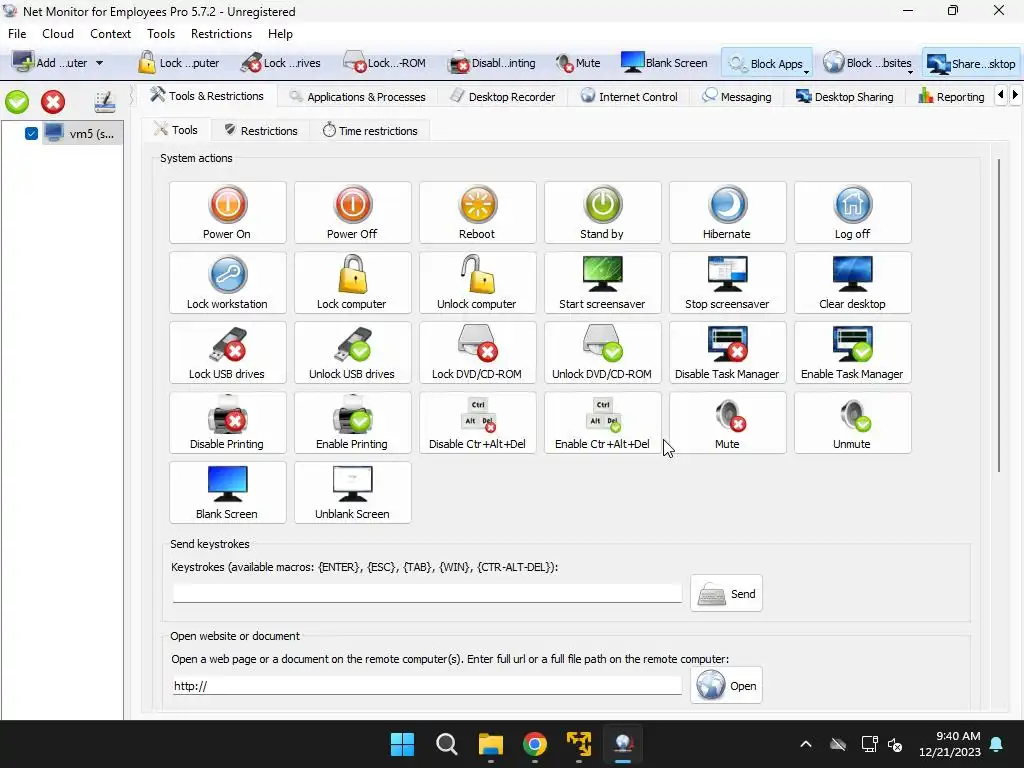Open the Messaging tab
Image resolution: width=1024 pixels, height=768 pixels.
[737, 97]
